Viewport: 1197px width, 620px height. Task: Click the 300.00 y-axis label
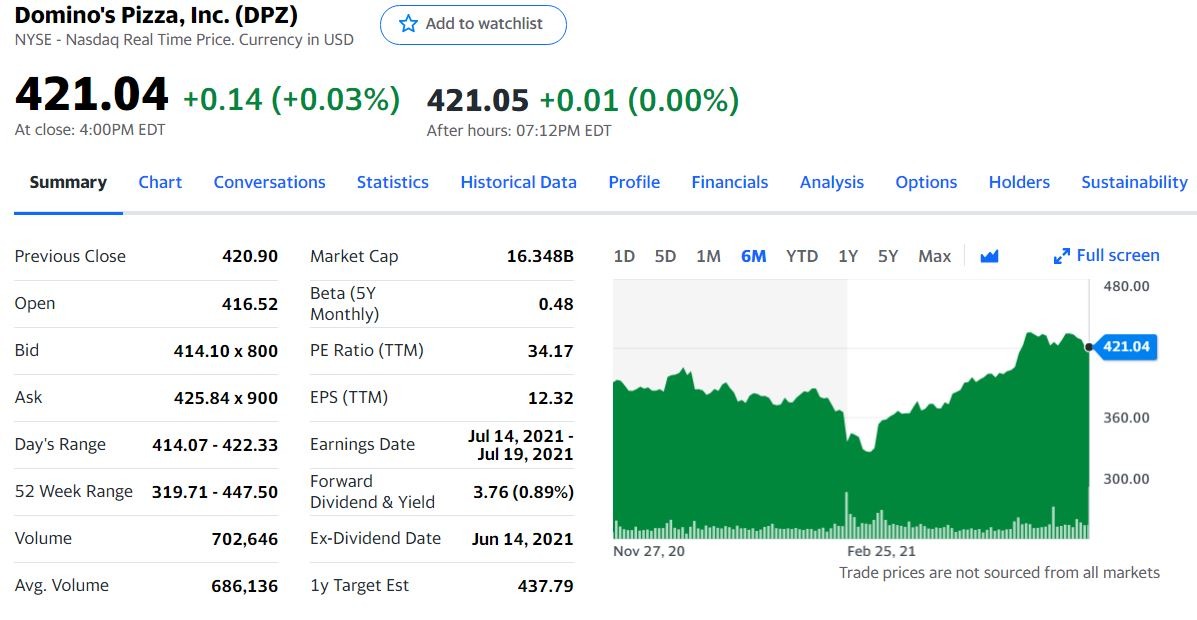pos(1126,480)
